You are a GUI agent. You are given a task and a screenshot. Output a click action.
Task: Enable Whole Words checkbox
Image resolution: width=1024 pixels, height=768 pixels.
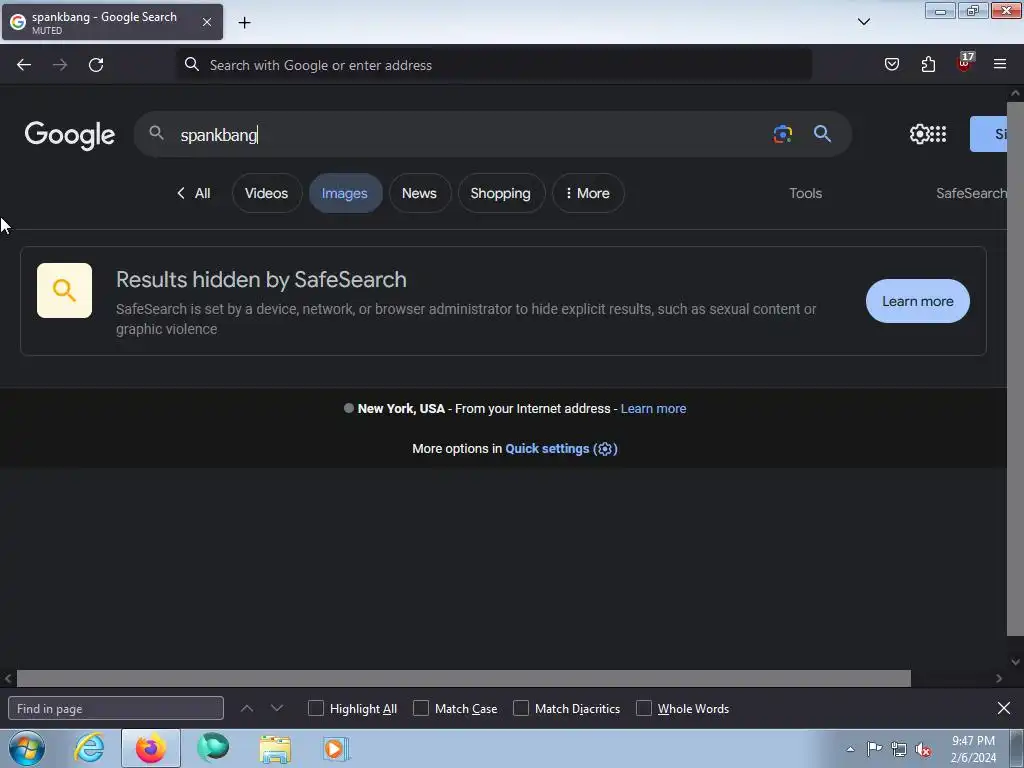tap(644, 709)
